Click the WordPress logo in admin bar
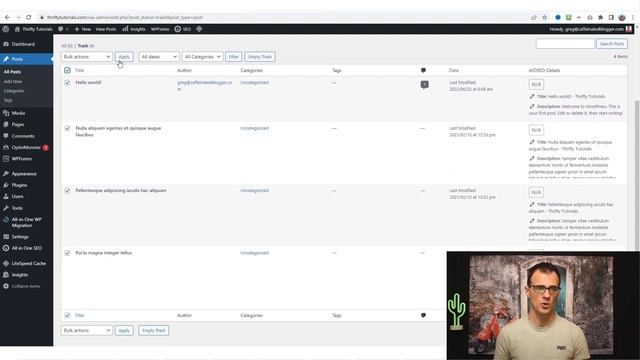This screenshot has height=360, width=640. [6, 29]
